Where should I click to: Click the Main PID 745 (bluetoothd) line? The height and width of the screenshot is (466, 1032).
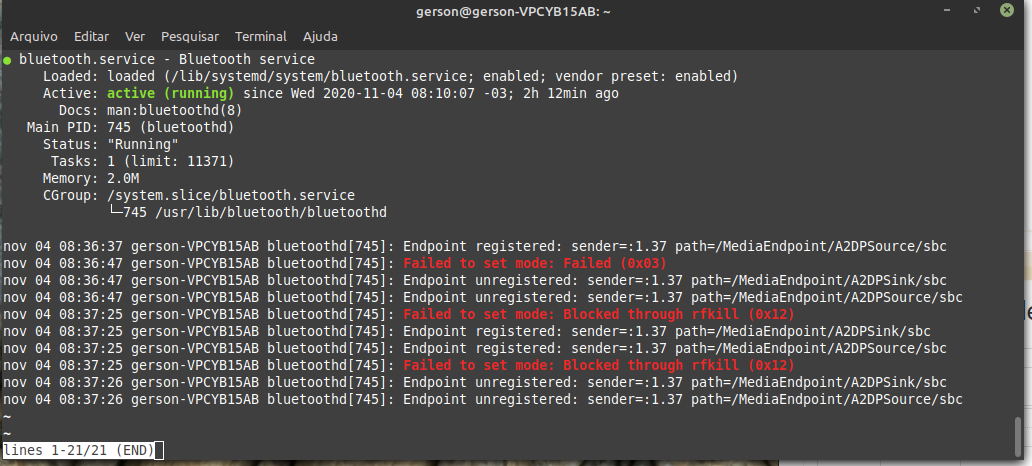130,127
